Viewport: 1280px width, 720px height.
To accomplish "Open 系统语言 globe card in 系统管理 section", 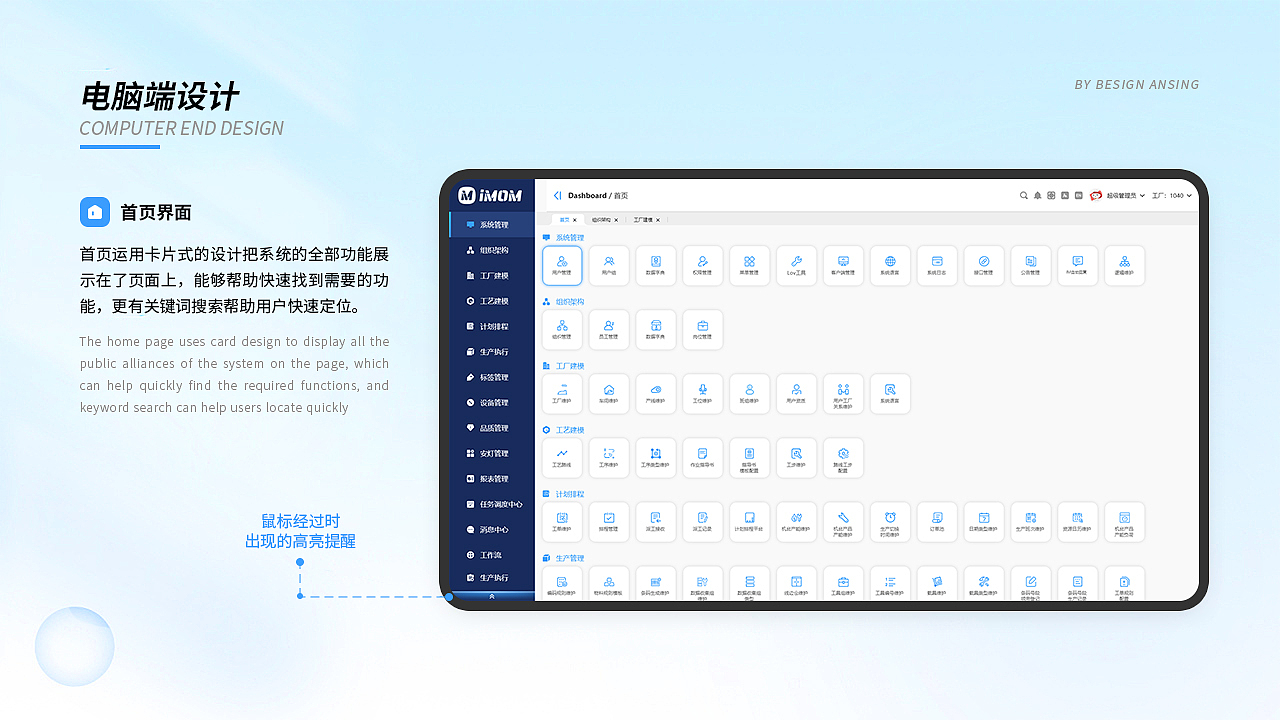I will (890, 266).
